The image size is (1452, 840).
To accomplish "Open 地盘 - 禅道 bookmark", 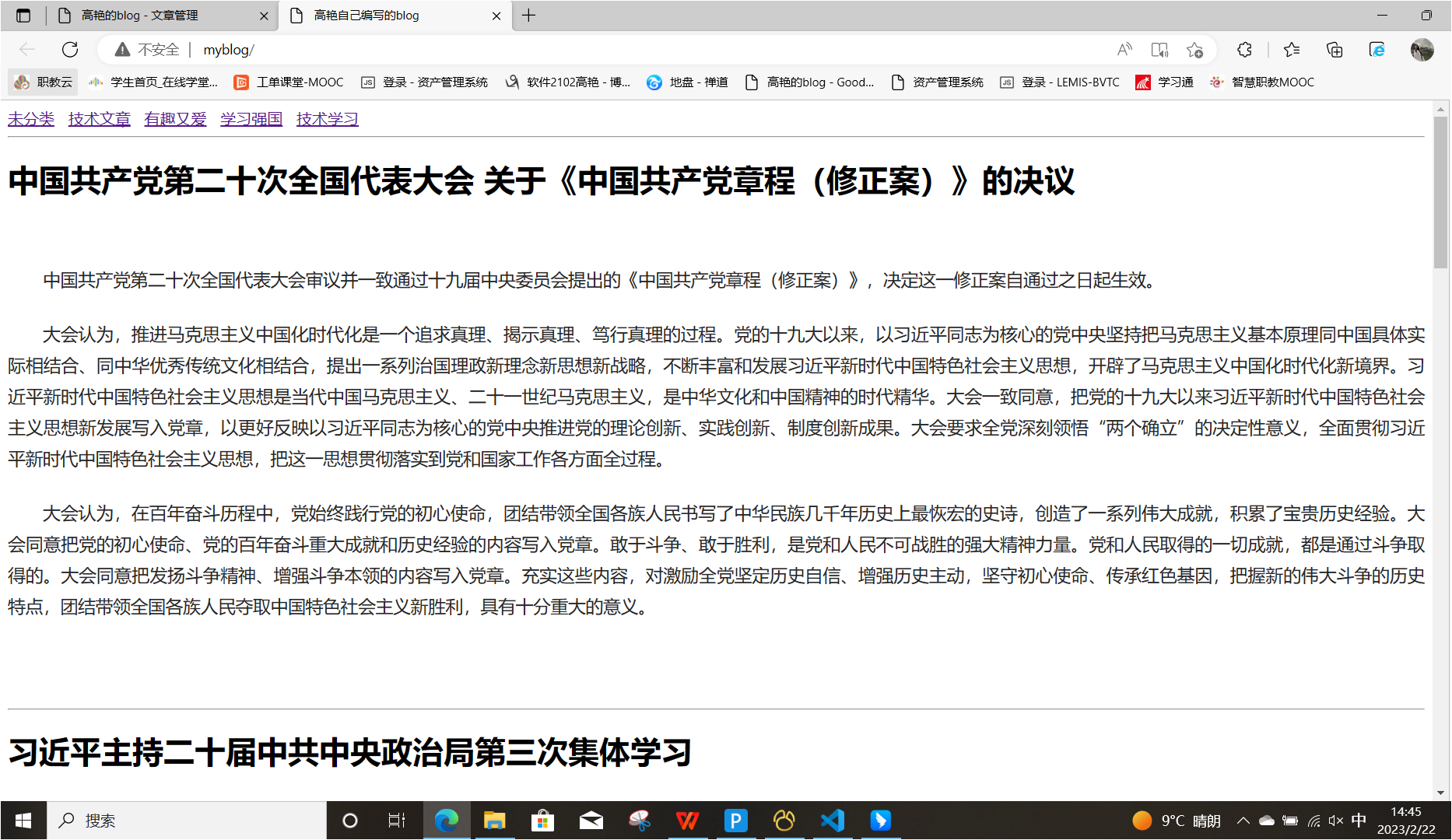I will (x=688, y=82).
